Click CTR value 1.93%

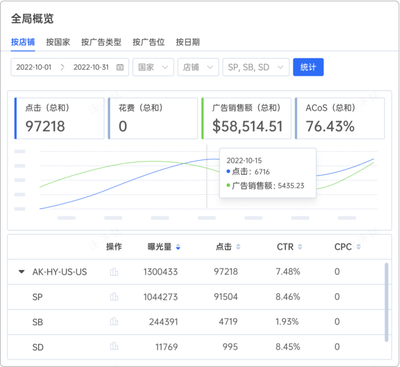[x=287, y=322]
